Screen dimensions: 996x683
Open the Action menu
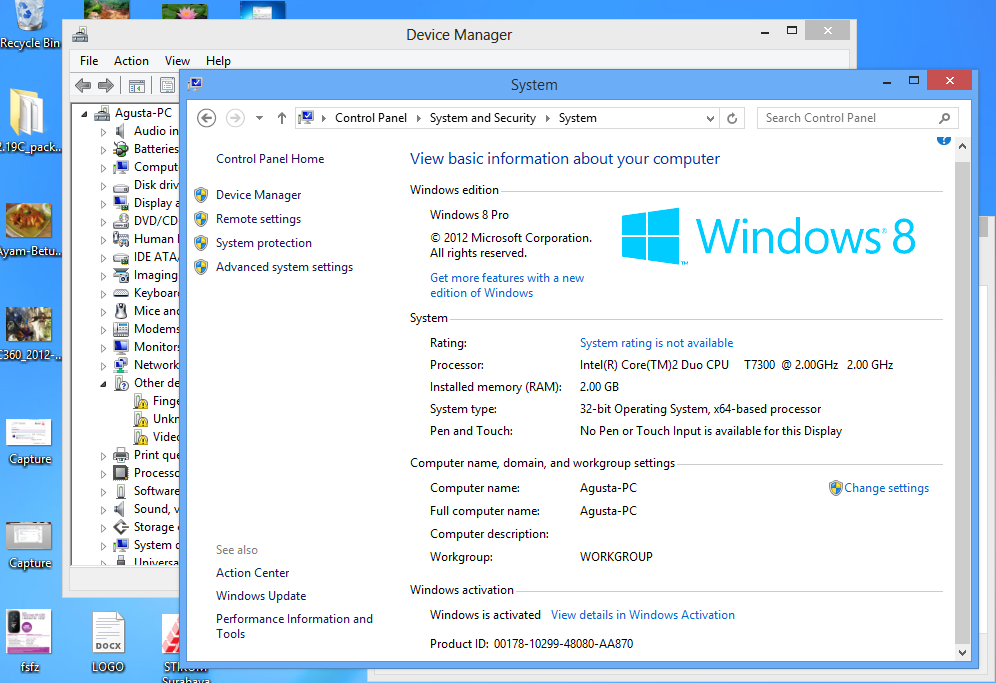131,61
